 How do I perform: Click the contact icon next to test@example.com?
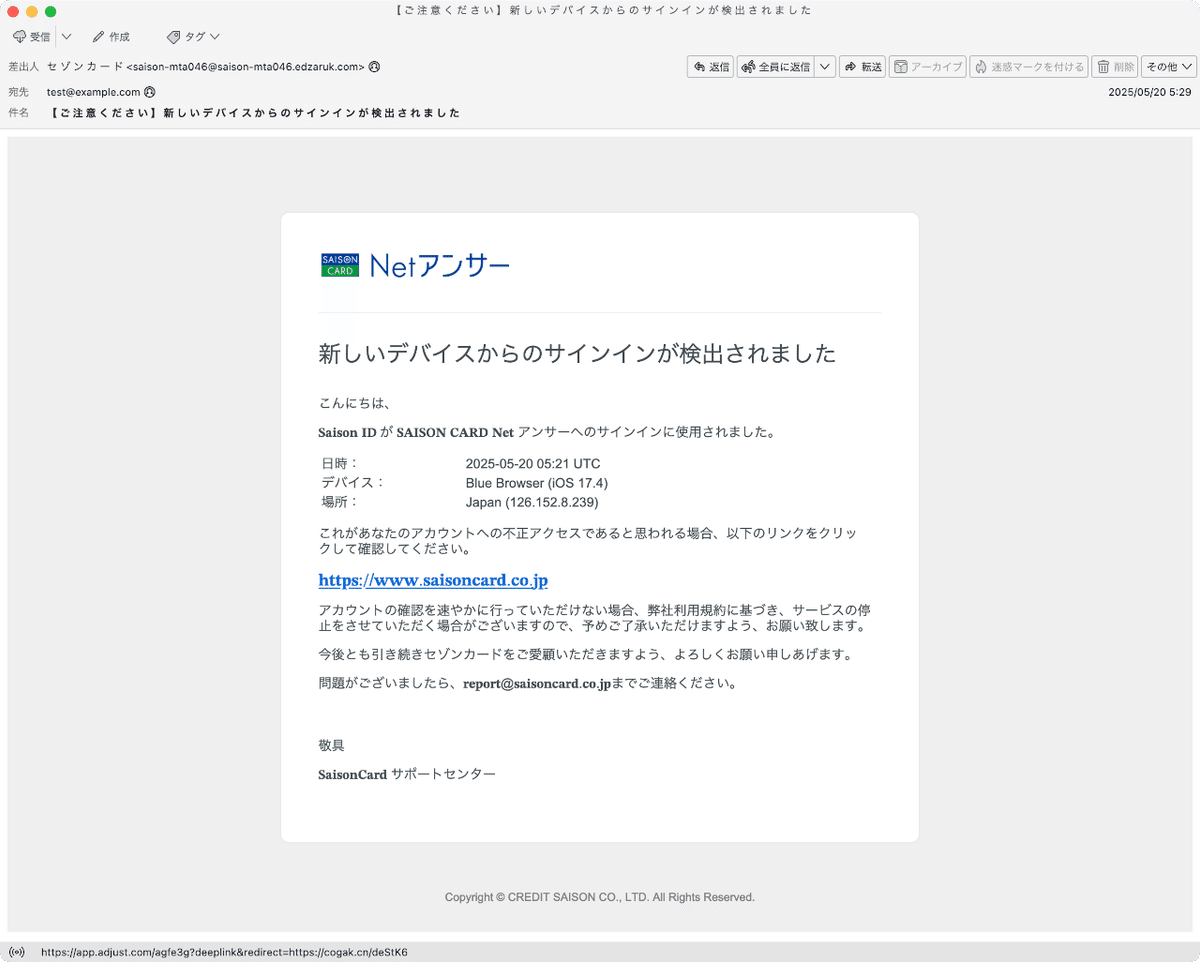pos(150,92)
